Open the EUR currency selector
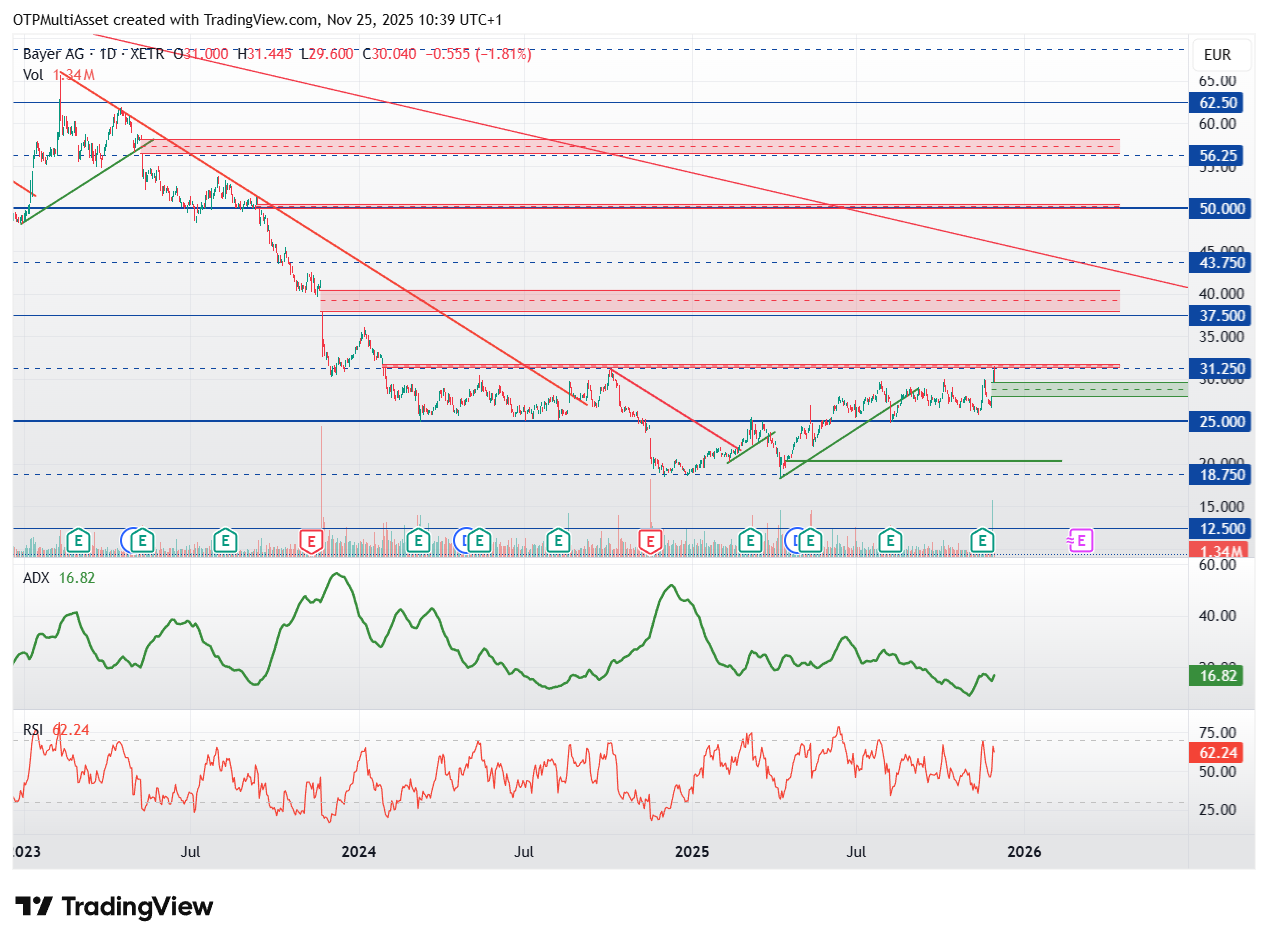The height and width of the screenshot is (944, 1268). coord(1217,55)
